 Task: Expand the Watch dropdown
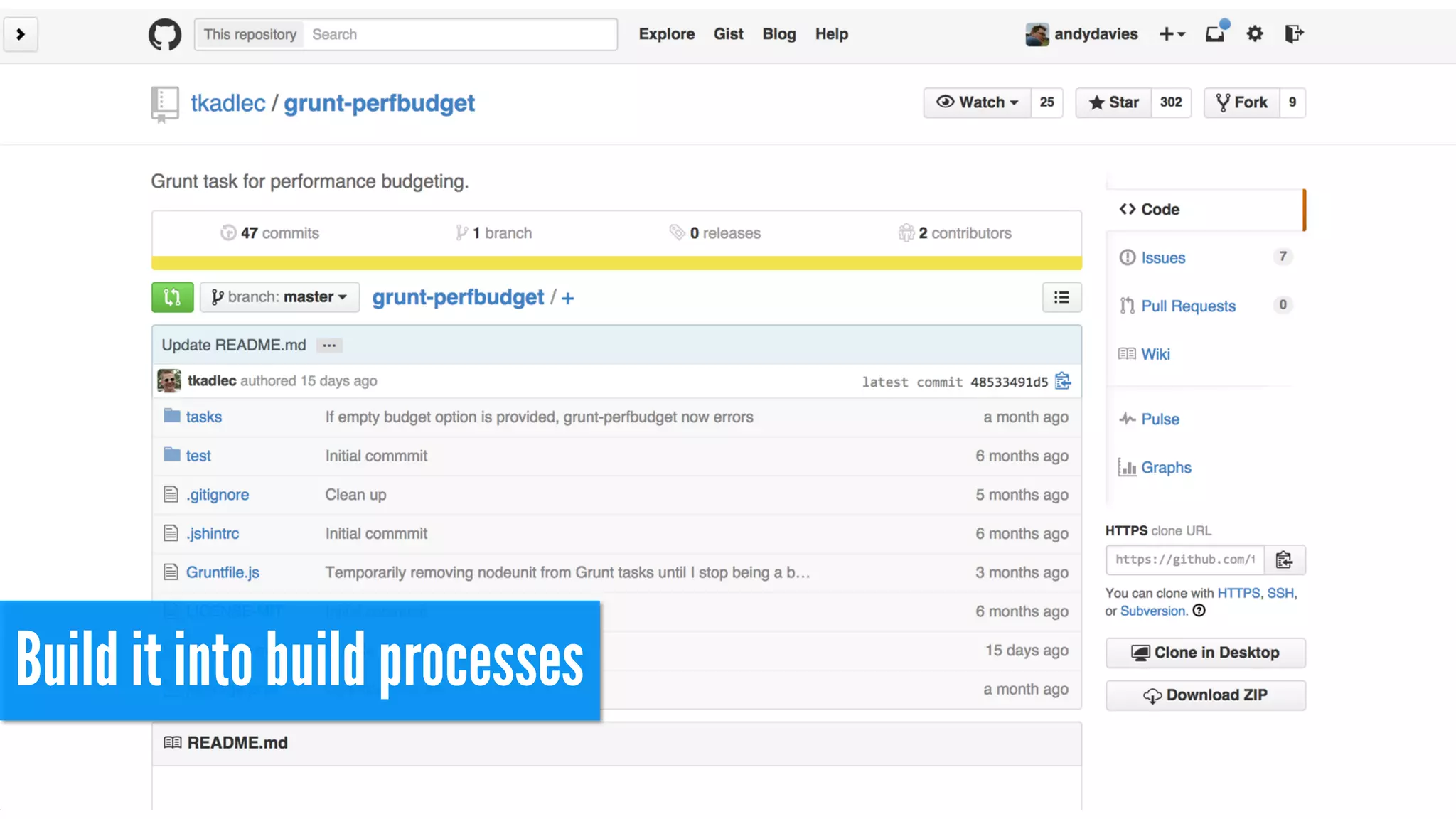(x=977, y=102)
